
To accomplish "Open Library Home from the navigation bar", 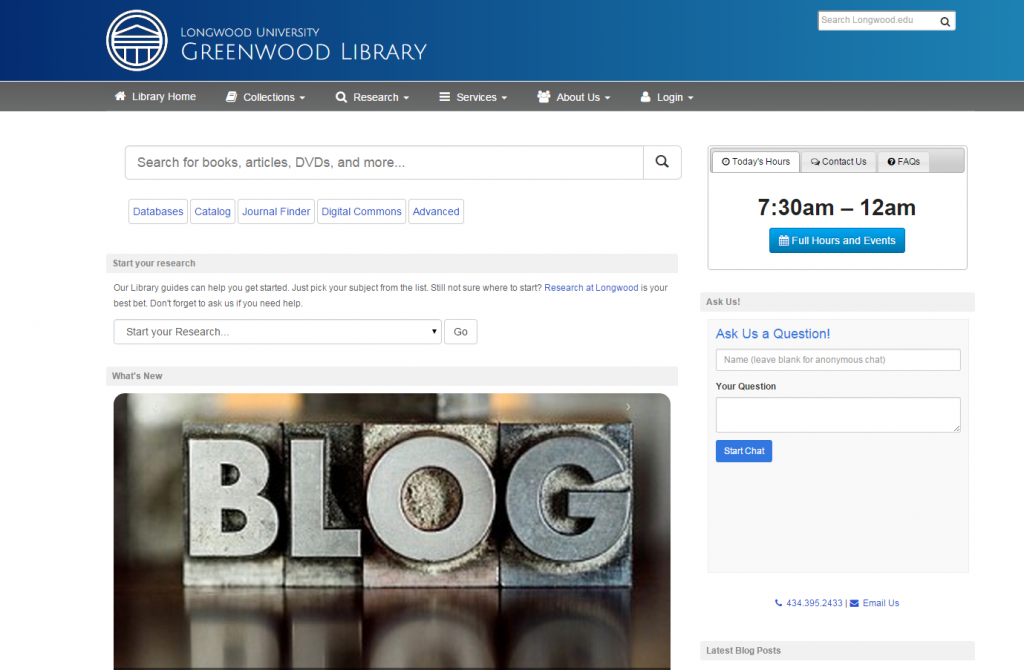I will tap(155, 97).
